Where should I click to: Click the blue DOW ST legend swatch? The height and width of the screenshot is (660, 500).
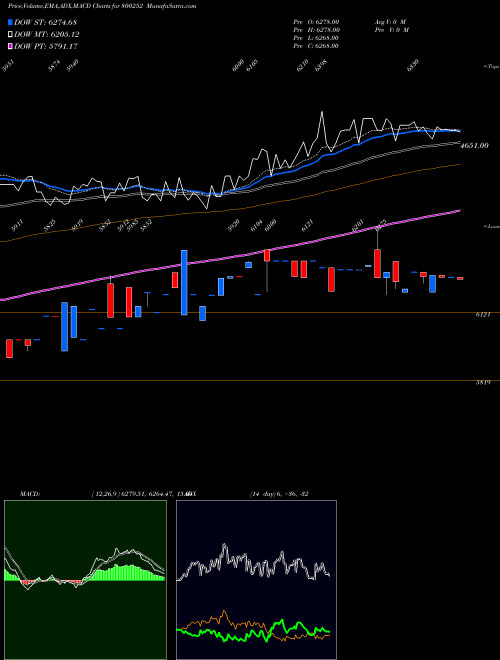click(x=10, y=23)
